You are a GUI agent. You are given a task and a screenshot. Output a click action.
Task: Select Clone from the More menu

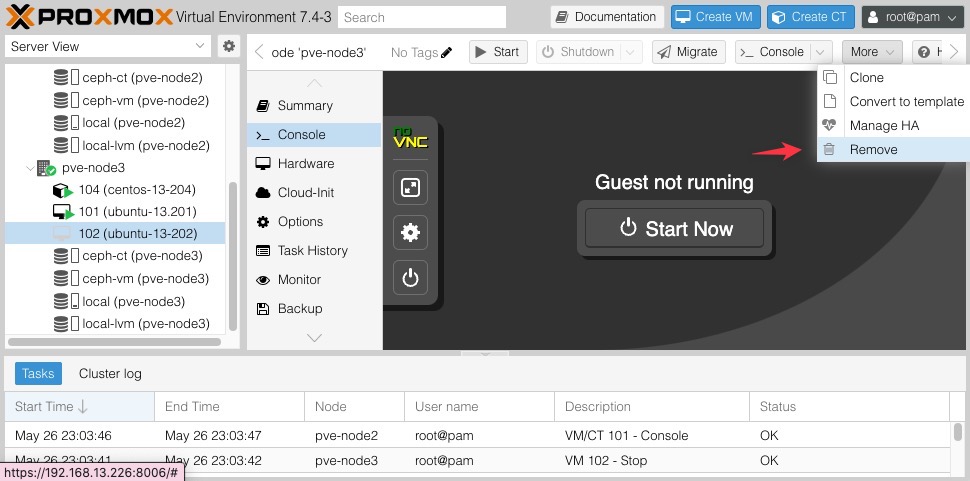[893, 77]
